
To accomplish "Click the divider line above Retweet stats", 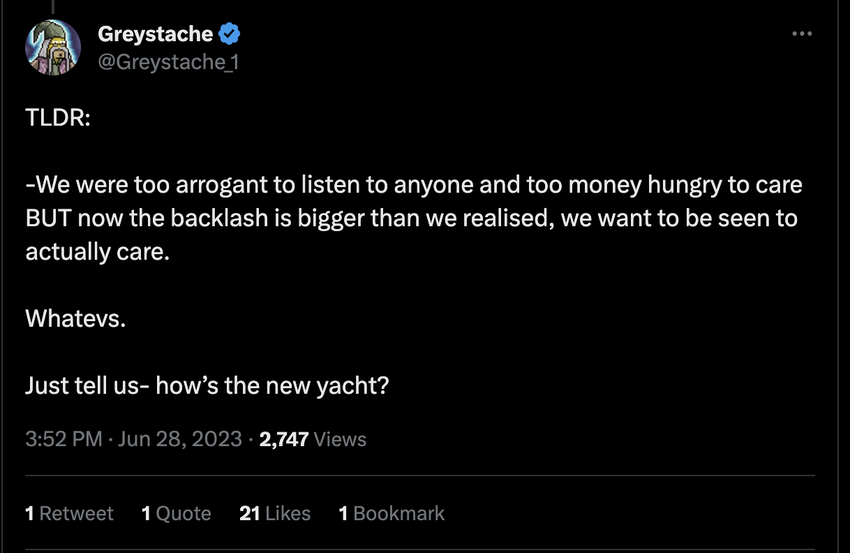I will pyautogui.click(x=420, y=476).
